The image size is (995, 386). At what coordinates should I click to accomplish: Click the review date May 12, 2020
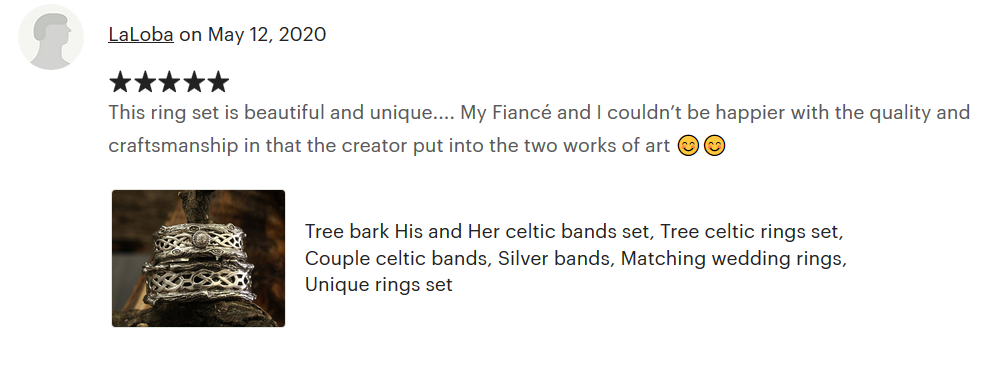[267, 34]
